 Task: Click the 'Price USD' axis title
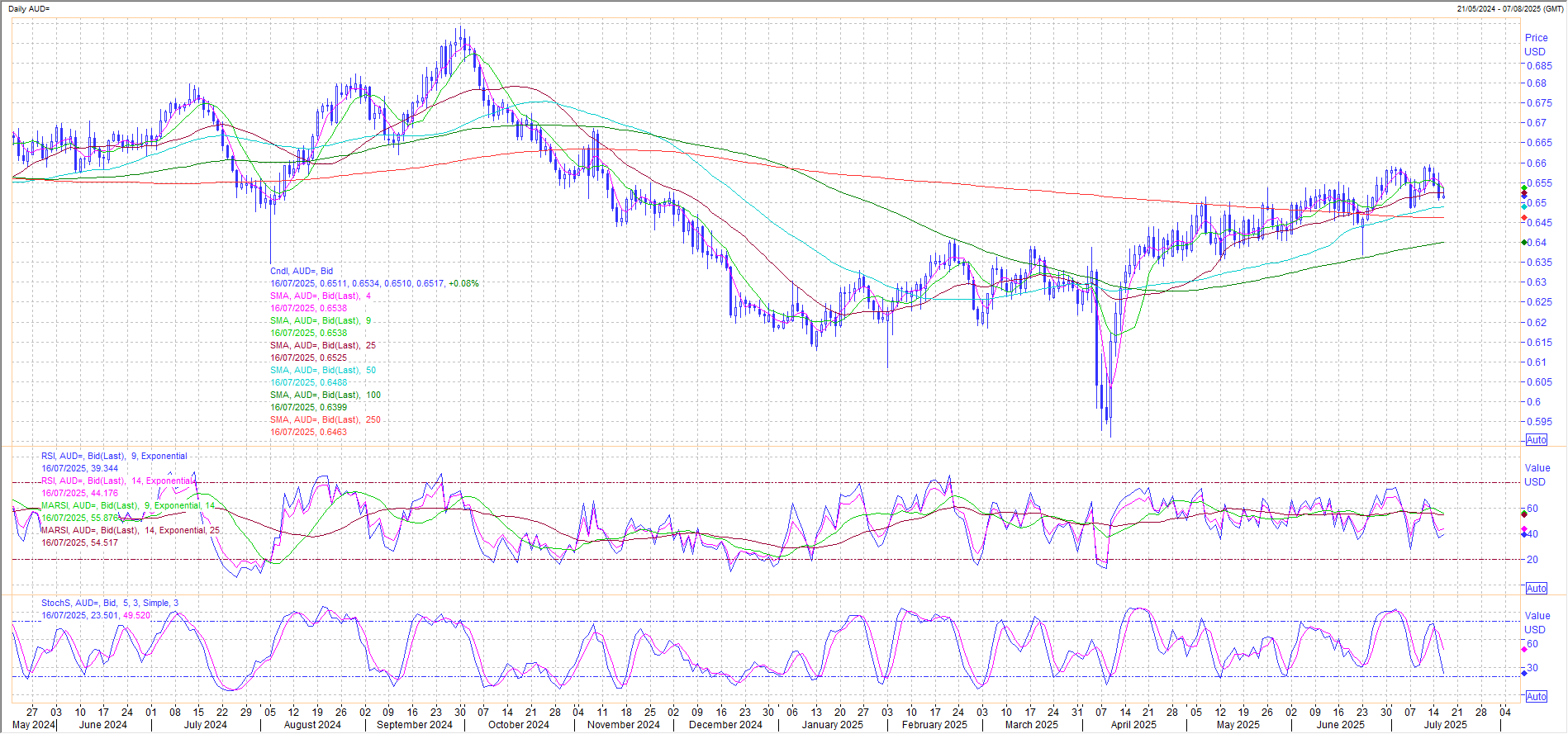point(1536,45)
